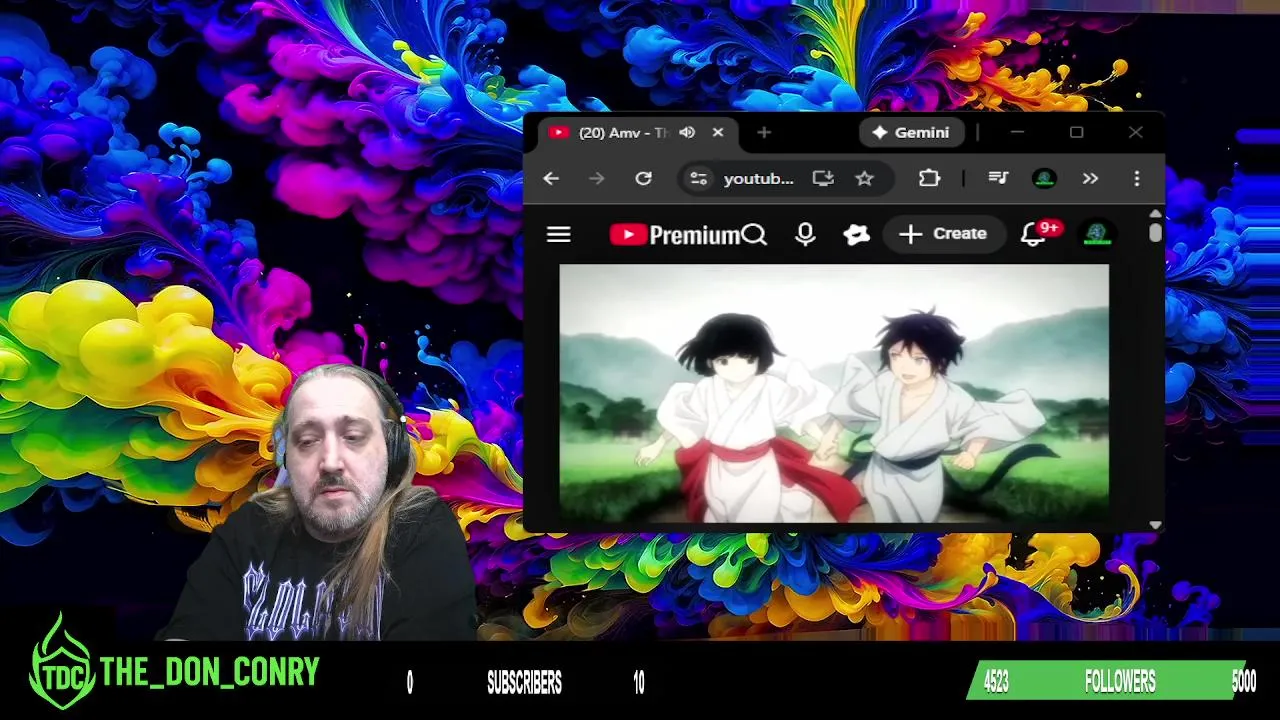Click the install app icon in address bar
This screenshot has height=720, width=1280.
coord(823,178)
